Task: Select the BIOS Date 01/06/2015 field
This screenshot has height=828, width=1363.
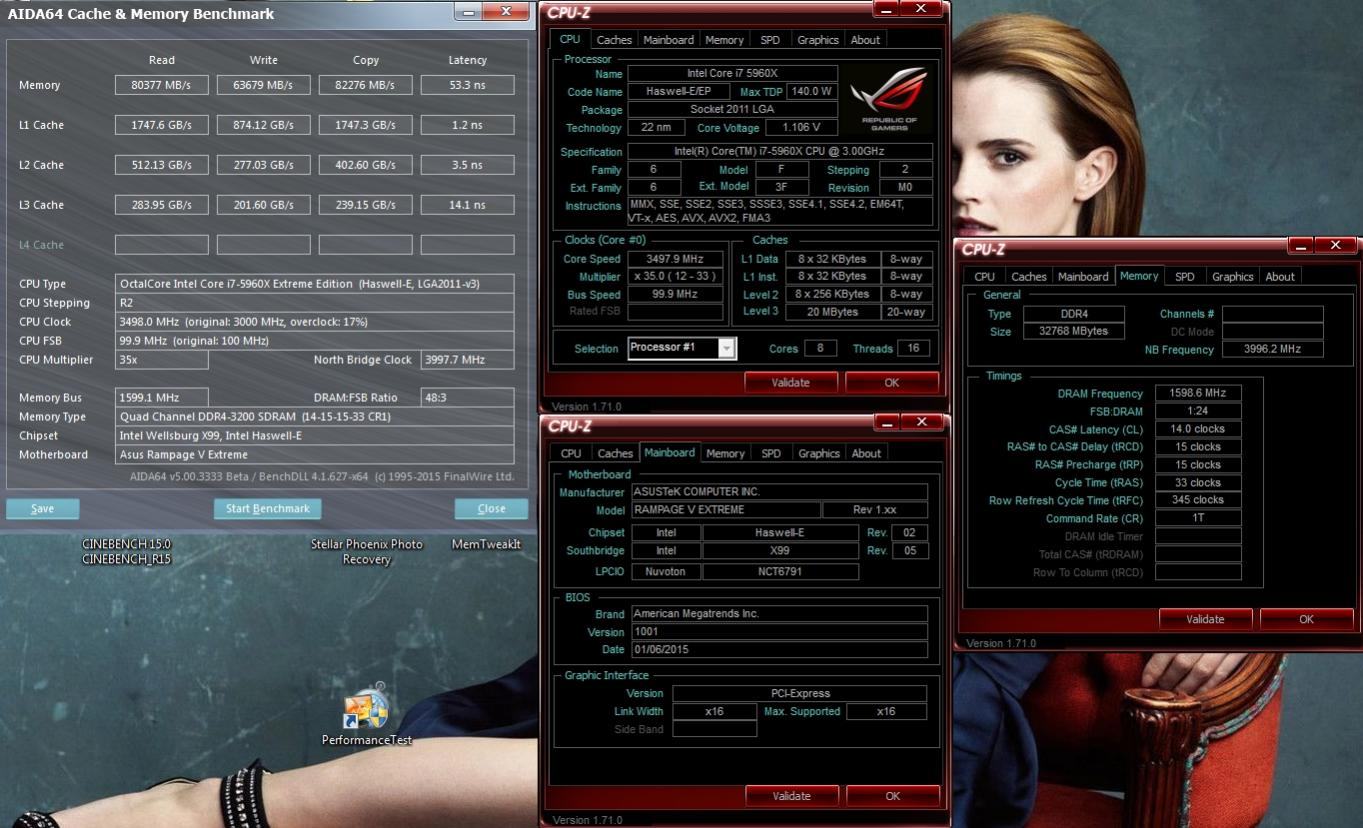Action: click(x=779, y=650)
